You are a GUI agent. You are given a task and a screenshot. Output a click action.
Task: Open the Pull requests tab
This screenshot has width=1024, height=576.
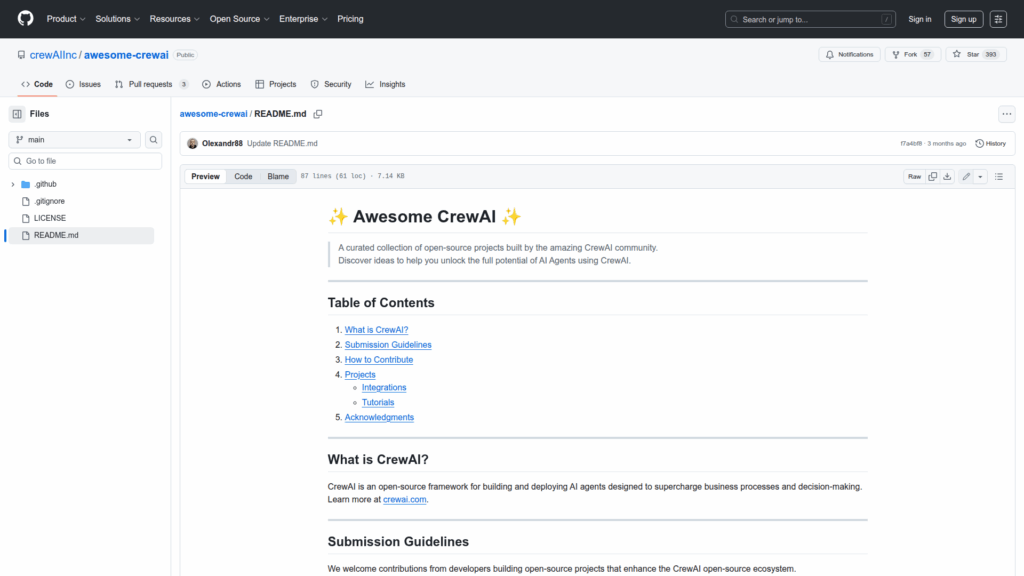point(150,84)
